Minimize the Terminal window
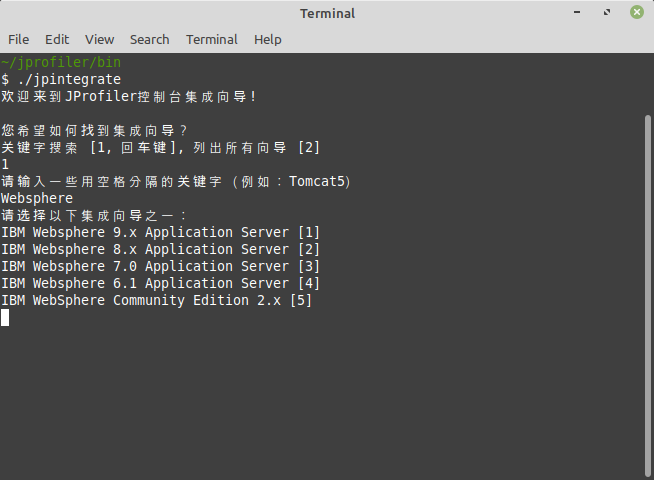Screen dimensions: 654x480 [x=577, y=13]
